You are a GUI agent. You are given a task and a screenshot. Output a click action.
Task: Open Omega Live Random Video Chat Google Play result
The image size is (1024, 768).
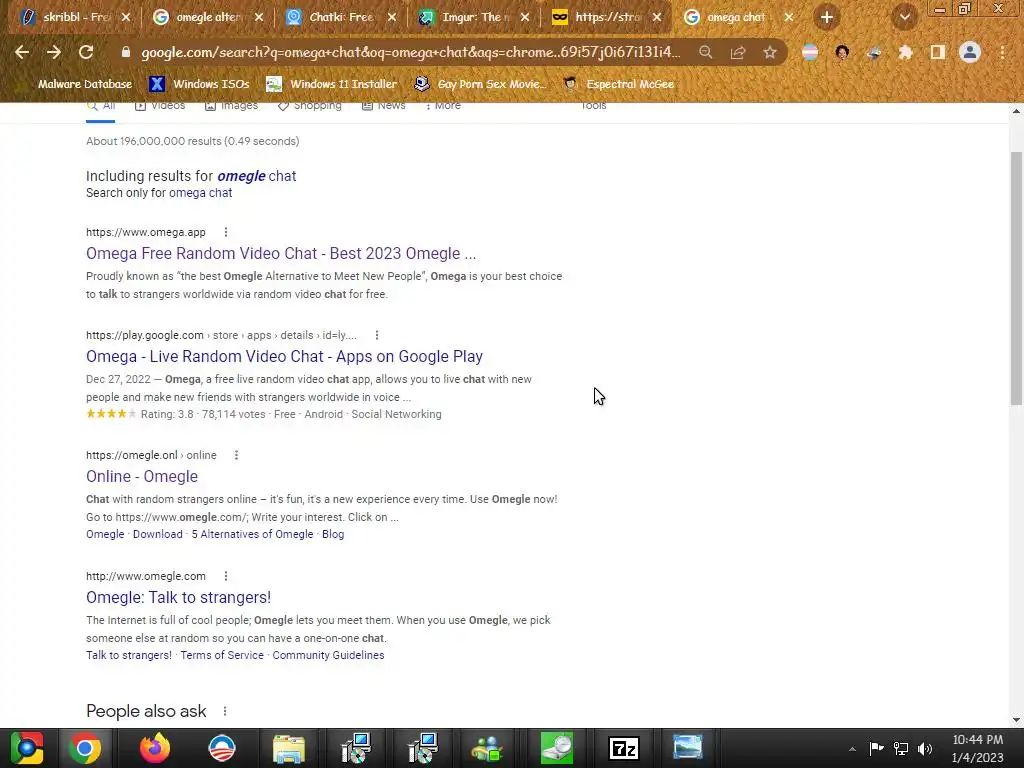pyautogui.click(x=284, y=357)
